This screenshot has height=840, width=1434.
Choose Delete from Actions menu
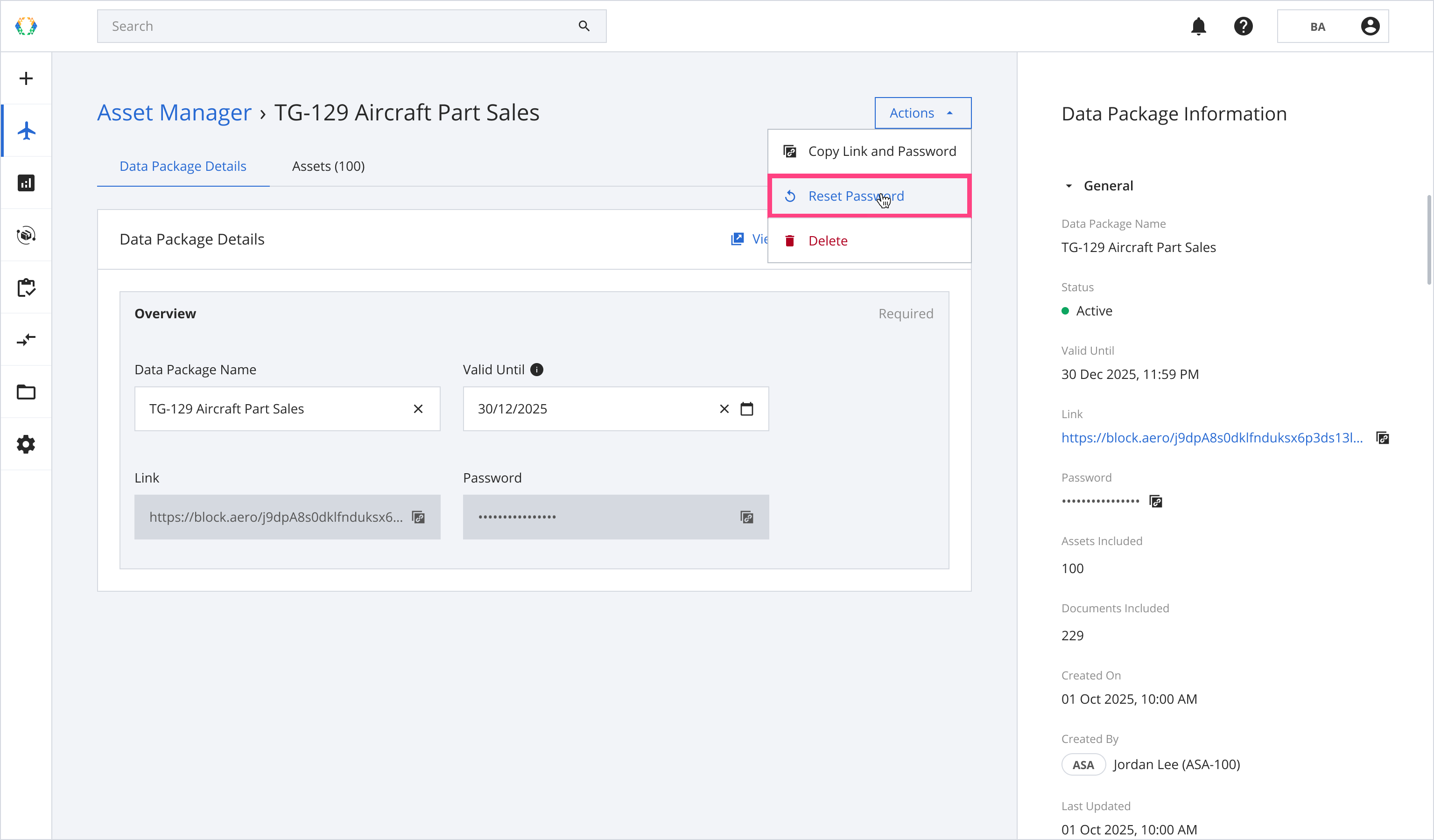827,241
